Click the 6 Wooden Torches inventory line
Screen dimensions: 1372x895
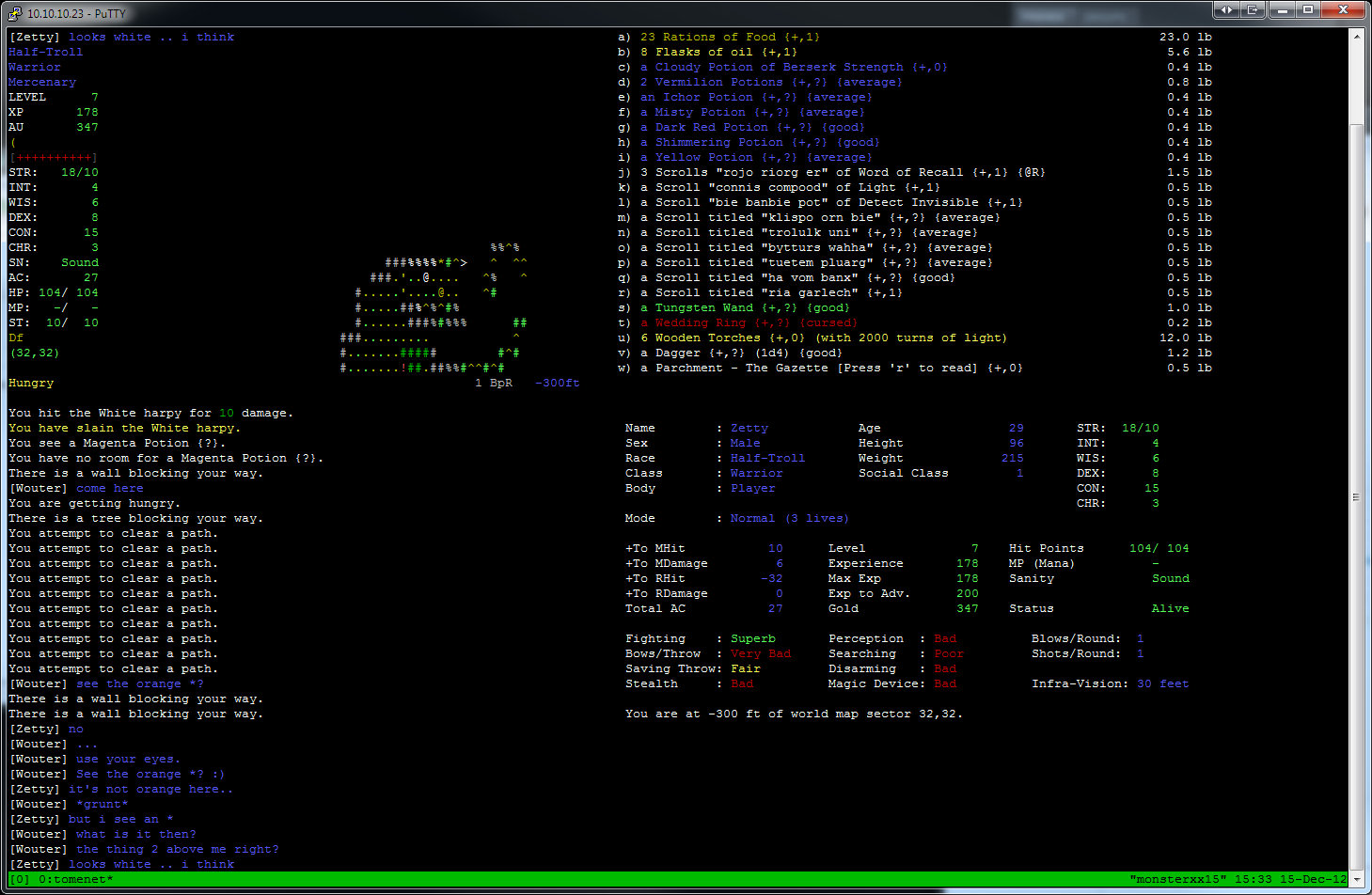tap(823, 338)
